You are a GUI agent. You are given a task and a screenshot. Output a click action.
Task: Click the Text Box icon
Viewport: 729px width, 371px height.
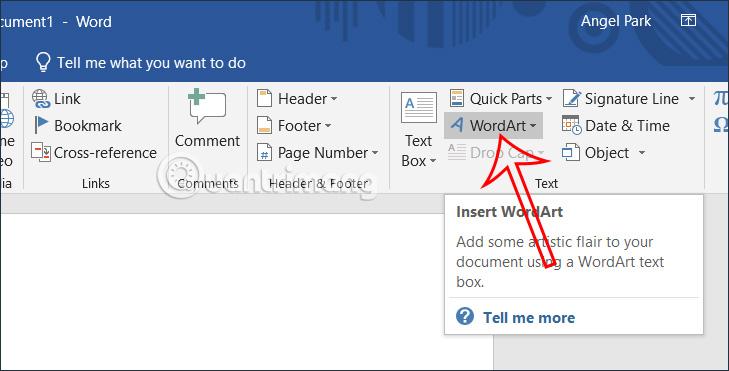click(x=418, y=107)
